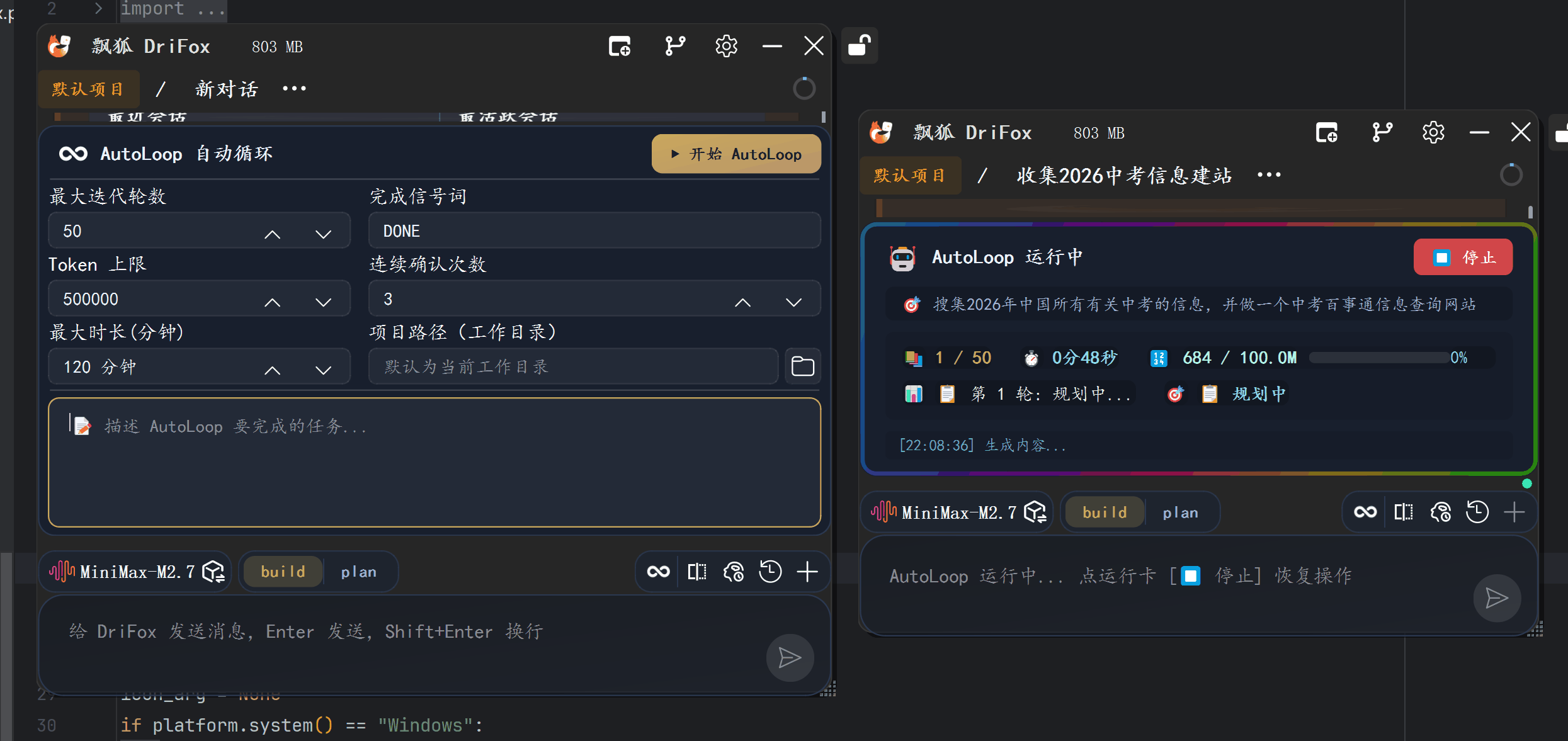1568x741 pixels.
Task: Click new window icon in left DriFox title bar
Action: [x=620, y=46]
